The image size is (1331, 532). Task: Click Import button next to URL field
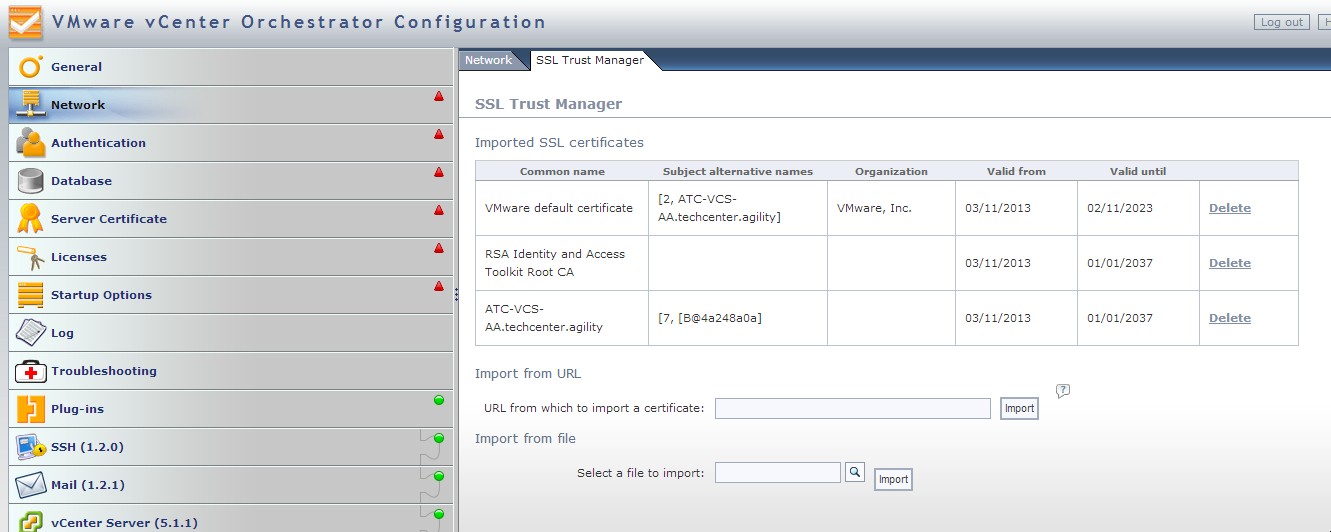[1019, 408]
